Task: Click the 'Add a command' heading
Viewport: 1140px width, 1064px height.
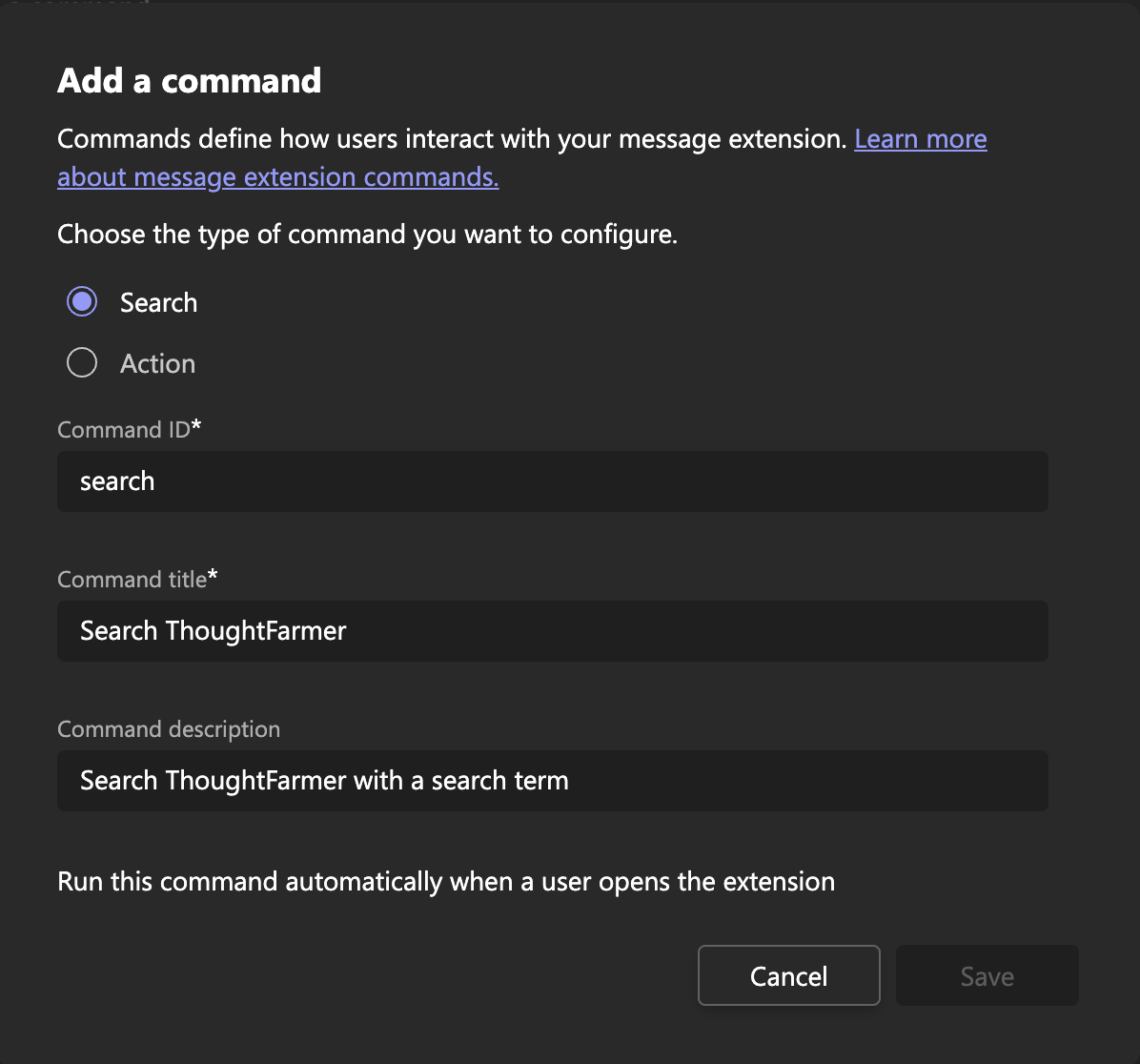Action: click(189, 80)
